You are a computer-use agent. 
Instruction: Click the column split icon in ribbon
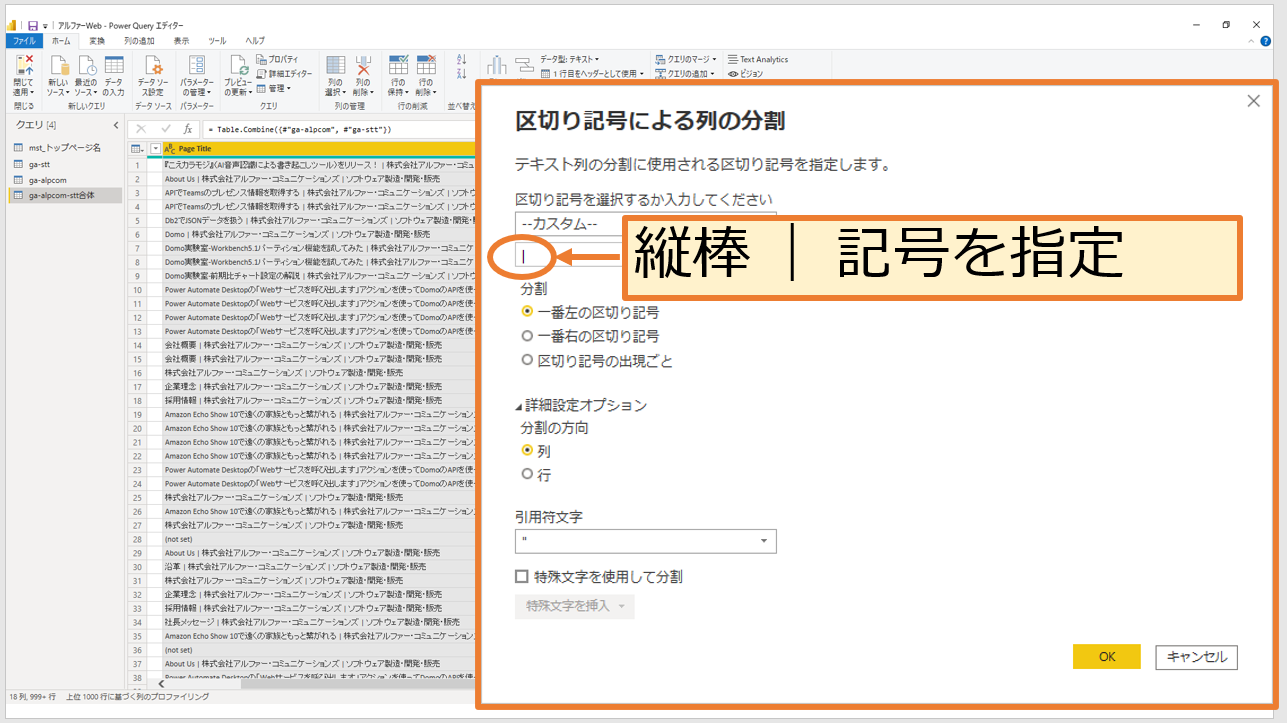[497, 66]
